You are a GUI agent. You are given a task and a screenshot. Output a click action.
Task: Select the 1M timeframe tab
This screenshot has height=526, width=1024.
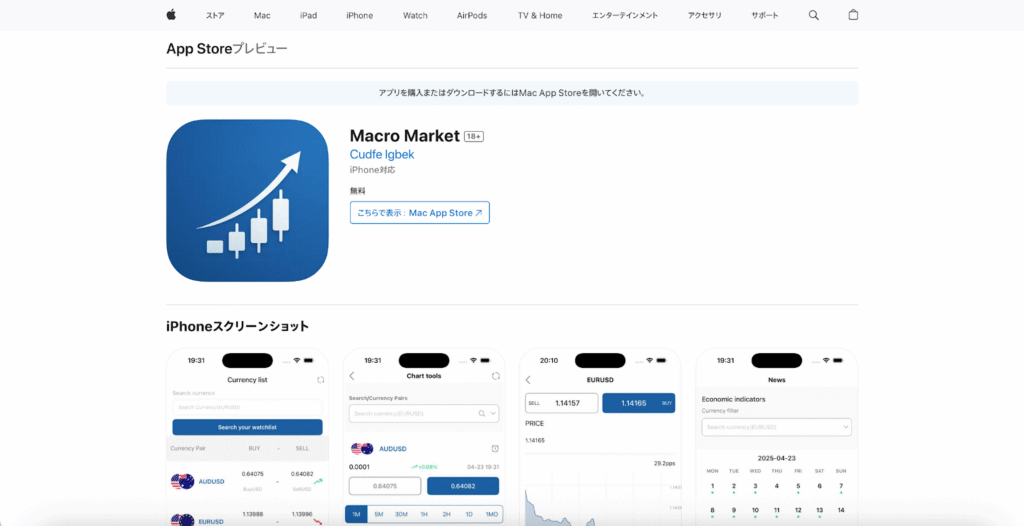[357, 515]
